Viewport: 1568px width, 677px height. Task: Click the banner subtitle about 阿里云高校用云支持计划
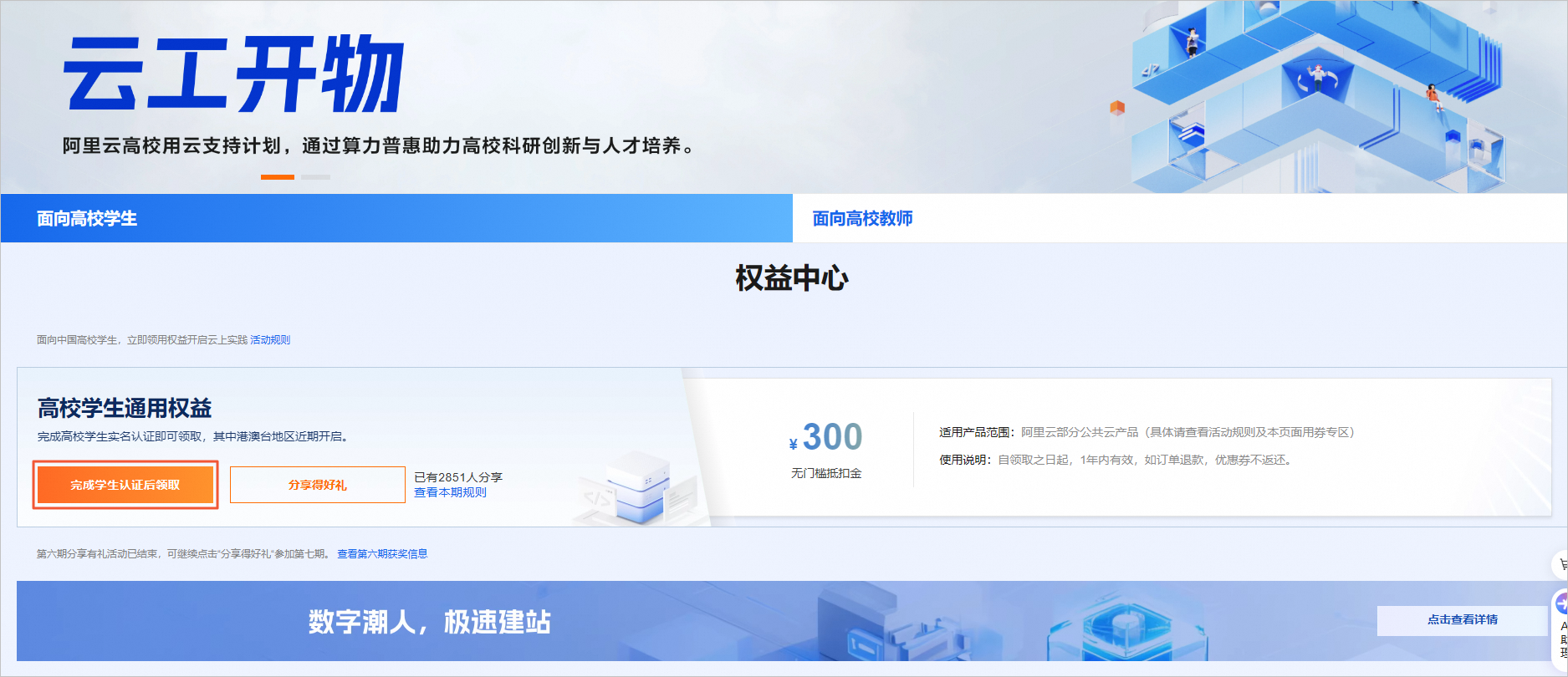380,146
